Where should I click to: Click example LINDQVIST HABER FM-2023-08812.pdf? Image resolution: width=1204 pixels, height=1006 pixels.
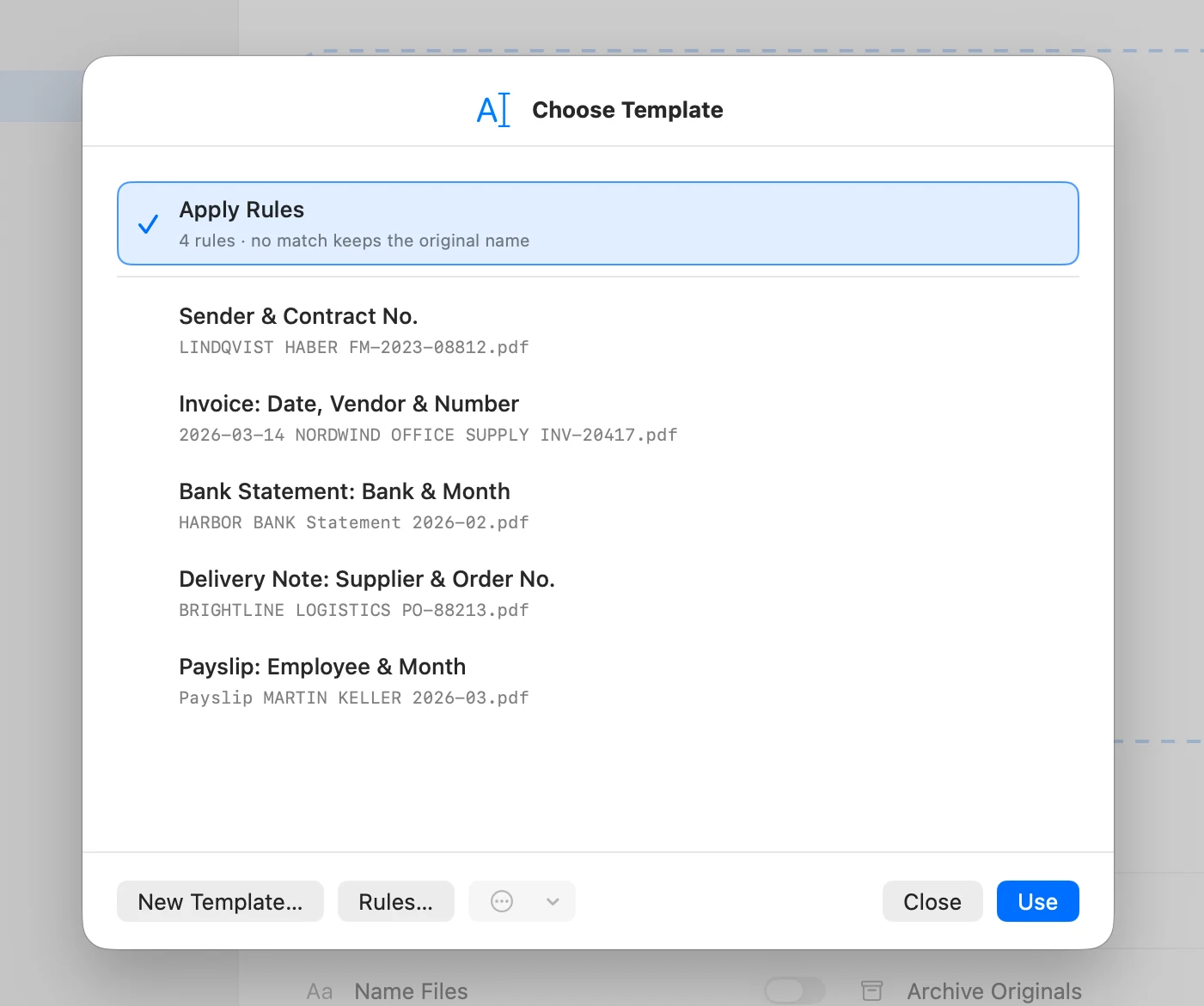(x=353, y=347)
